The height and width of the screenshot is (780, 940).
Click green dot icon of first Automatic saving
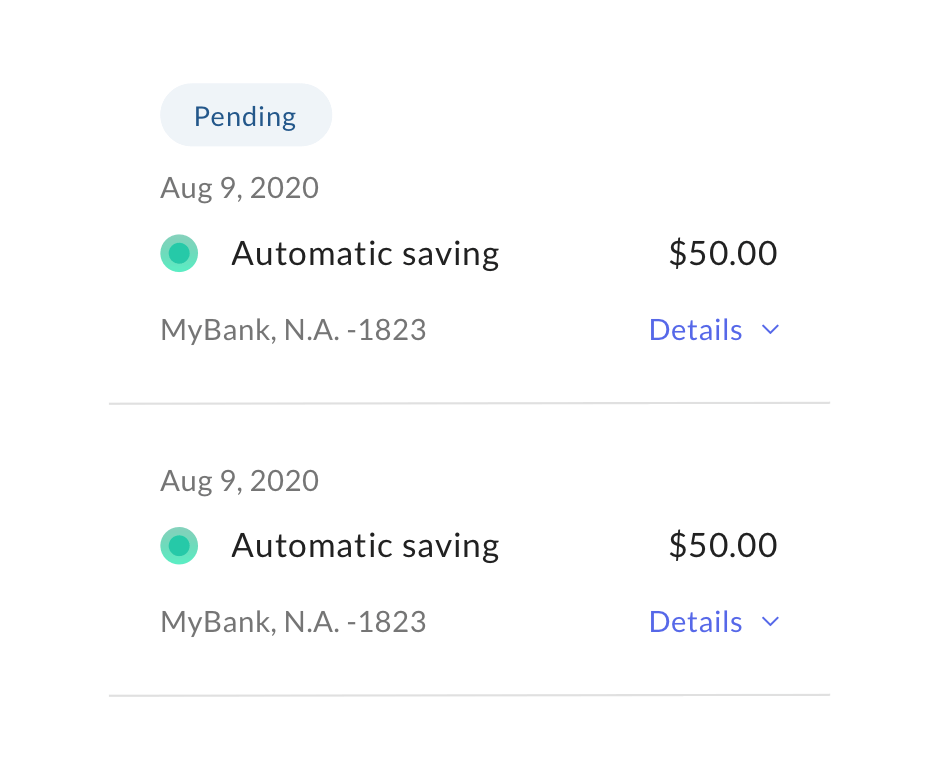pos(179,253)
